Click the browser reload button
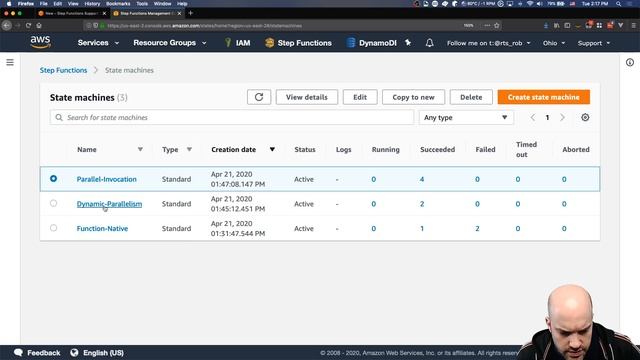The image size is (640, 360). click(28, 25)
